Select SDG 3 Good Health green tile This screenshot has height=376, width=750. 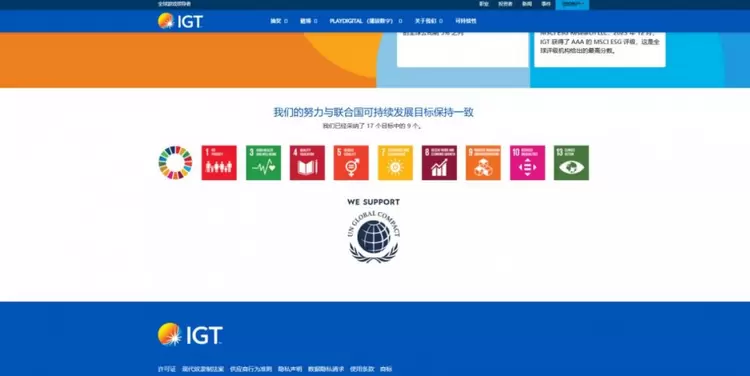tap(264, 163)
